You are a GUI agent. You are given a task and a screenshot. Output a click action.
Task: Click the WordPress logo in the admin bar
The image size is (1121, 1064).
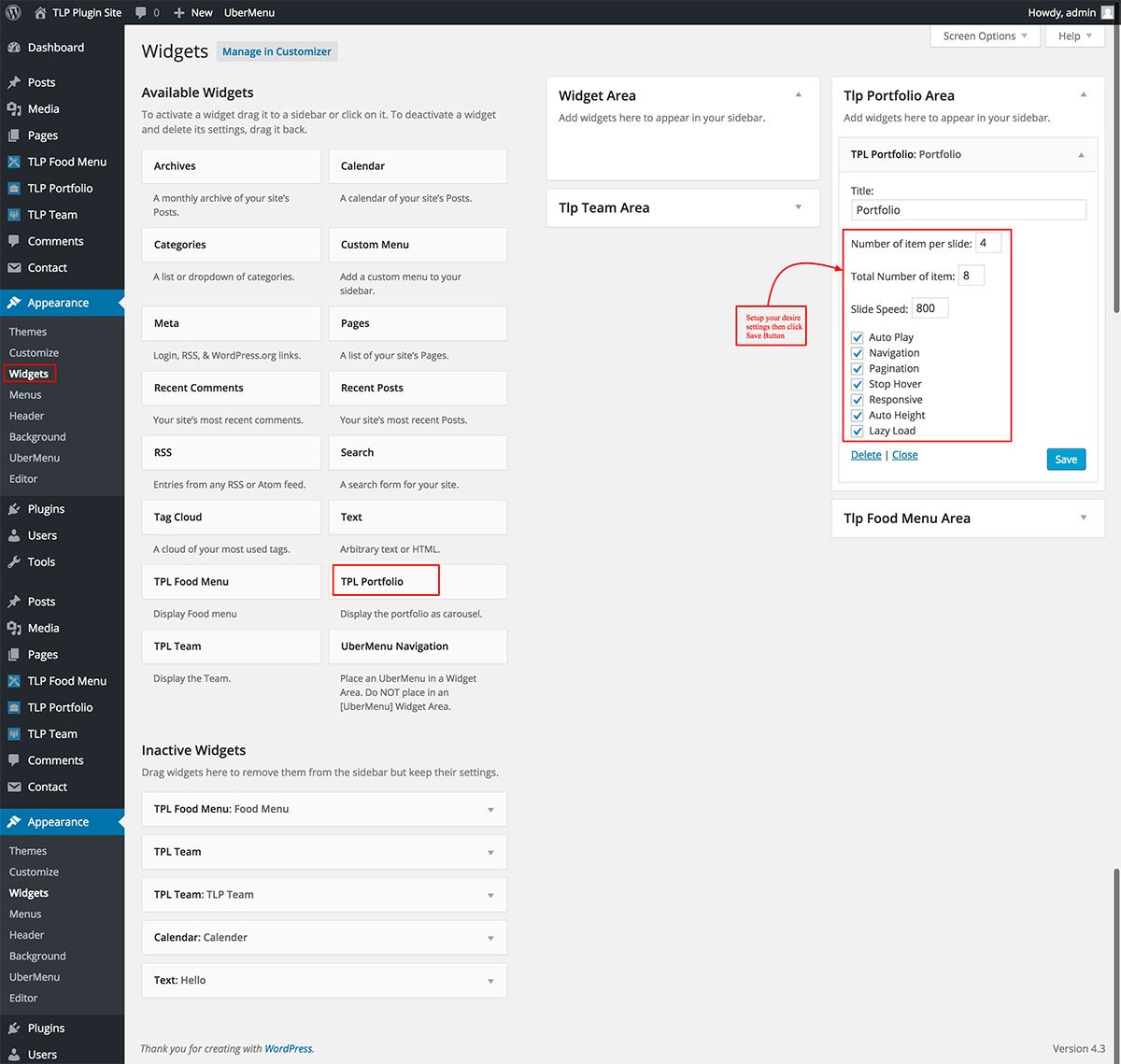(13, 12)
